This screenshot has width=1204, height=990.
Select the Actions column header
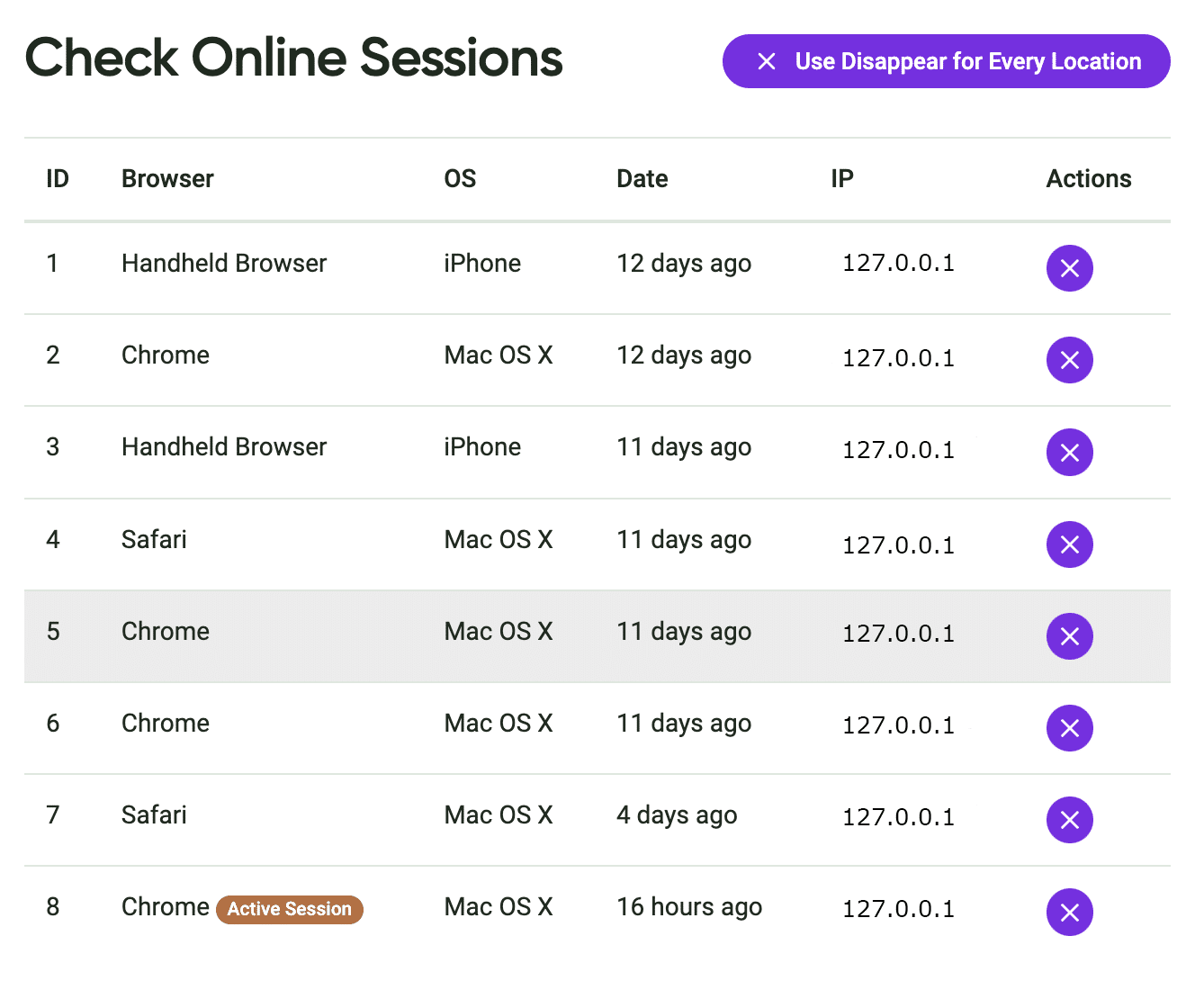point(1088,179)
